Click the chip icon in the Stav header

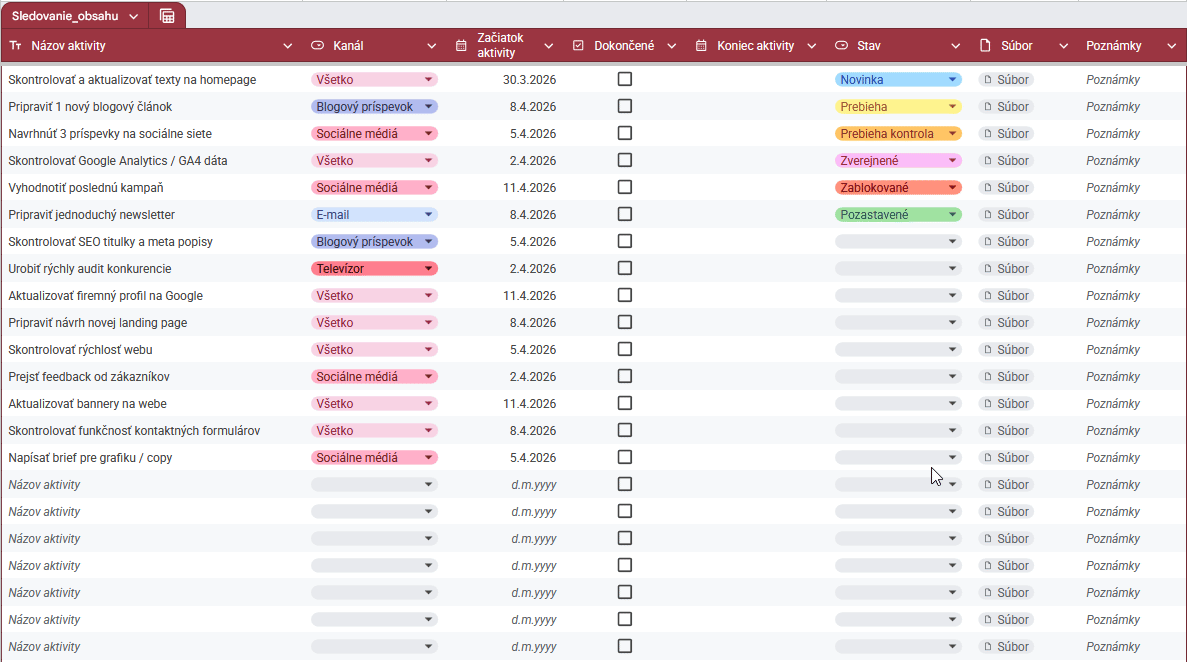click(840, 45)
